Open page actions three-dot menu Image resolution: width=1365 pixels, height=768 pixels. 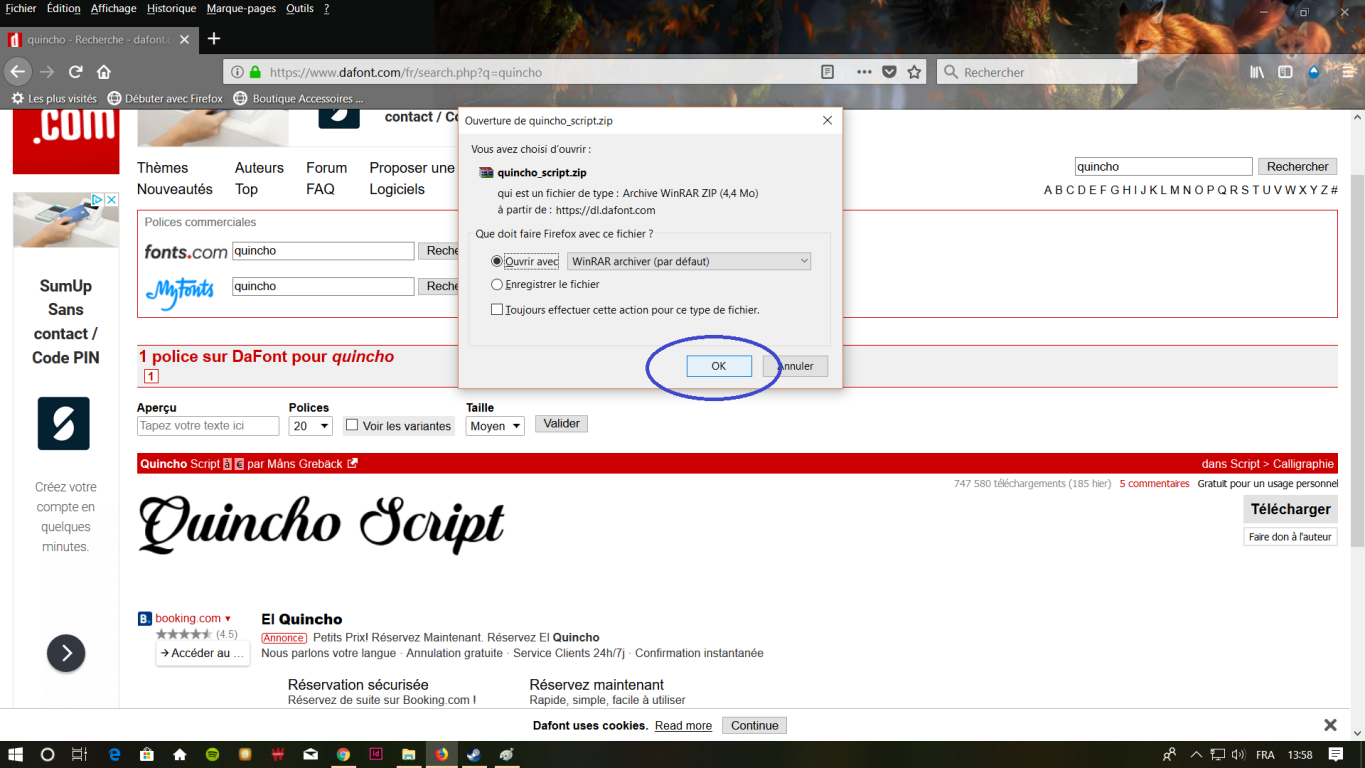[864, 72]
